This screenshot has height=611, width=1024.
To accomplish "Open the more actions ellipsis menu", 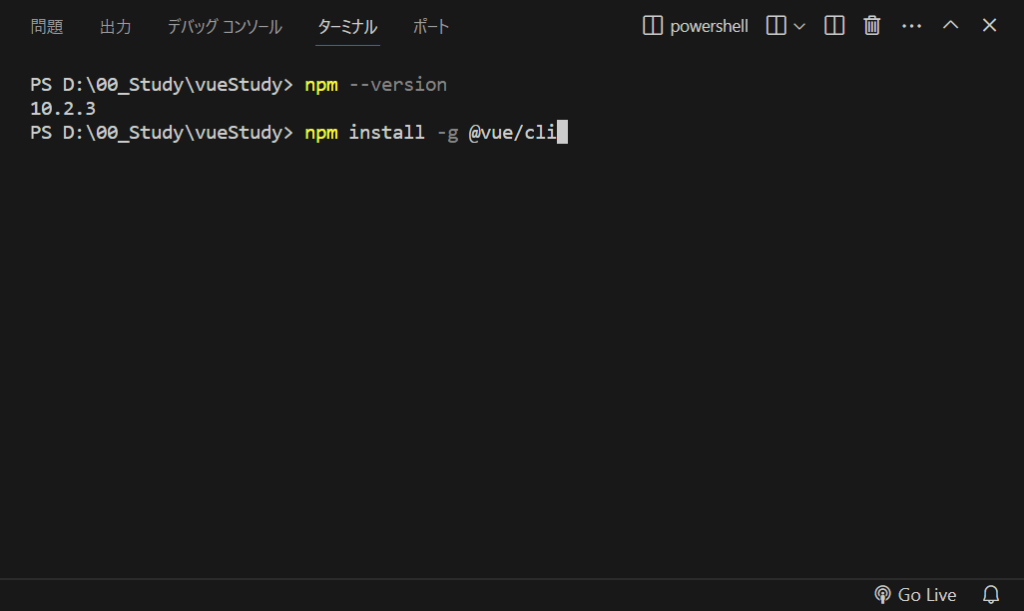I will [911, 26].
